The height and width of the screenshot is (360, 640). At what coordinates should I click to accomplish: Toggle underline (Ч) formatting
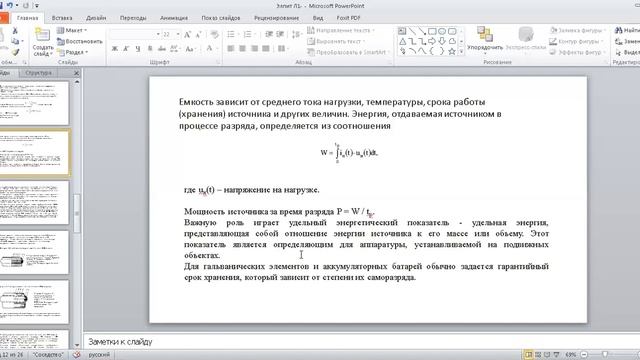pos(138,49)
